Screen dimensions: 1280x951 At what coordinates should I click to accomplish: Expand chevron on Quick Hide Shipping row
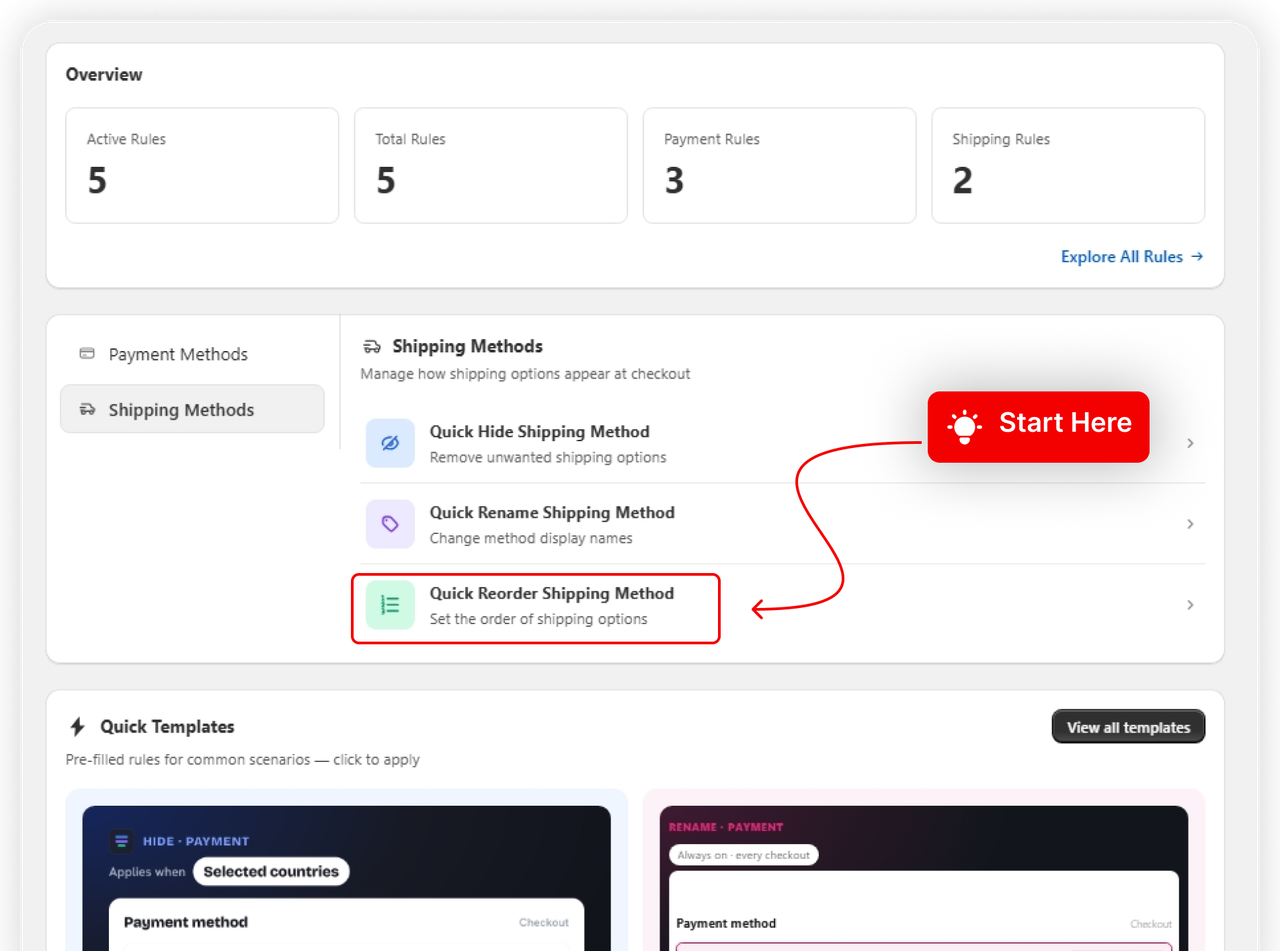(x=1190, y=443)
